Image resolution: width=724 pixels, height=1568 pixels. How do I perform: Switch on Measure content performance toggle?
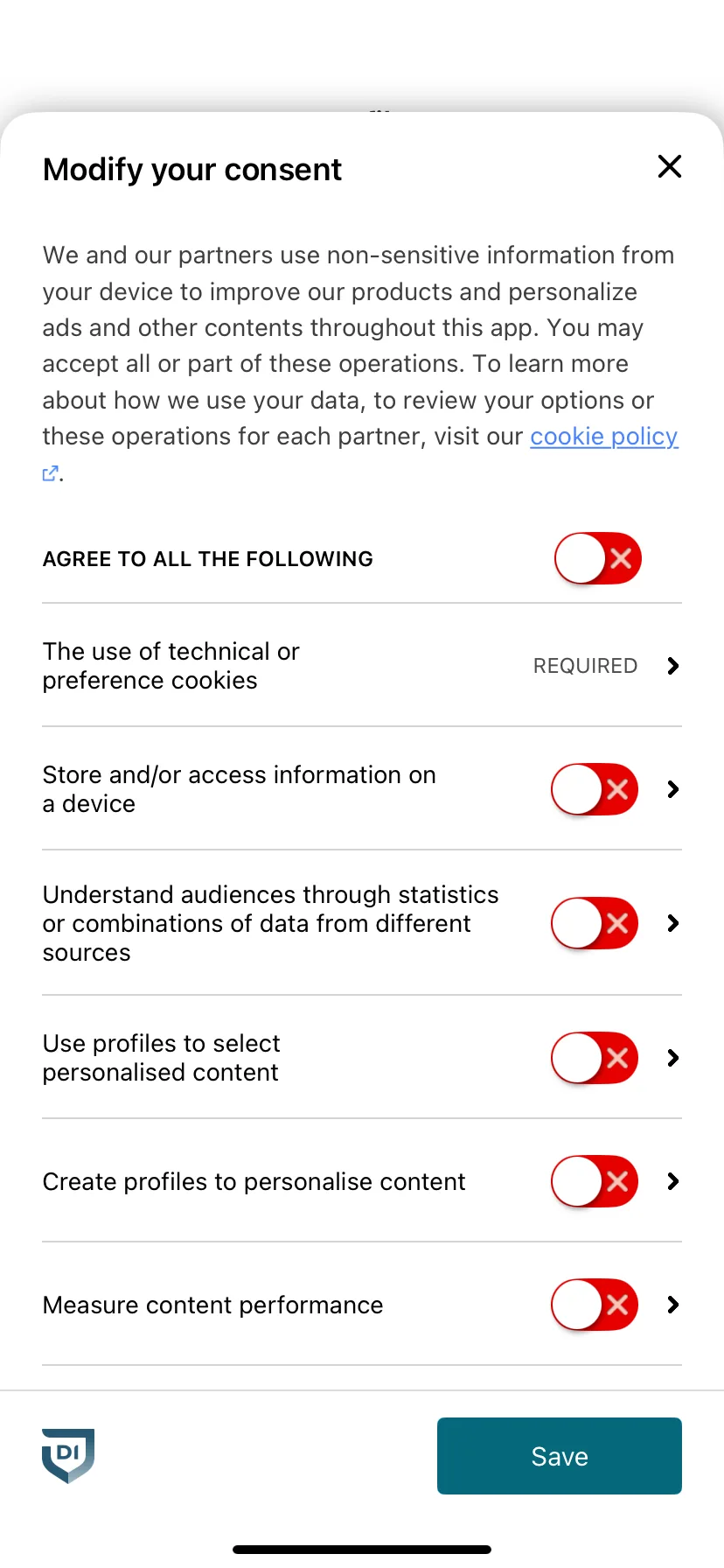tap(595, 1305)
